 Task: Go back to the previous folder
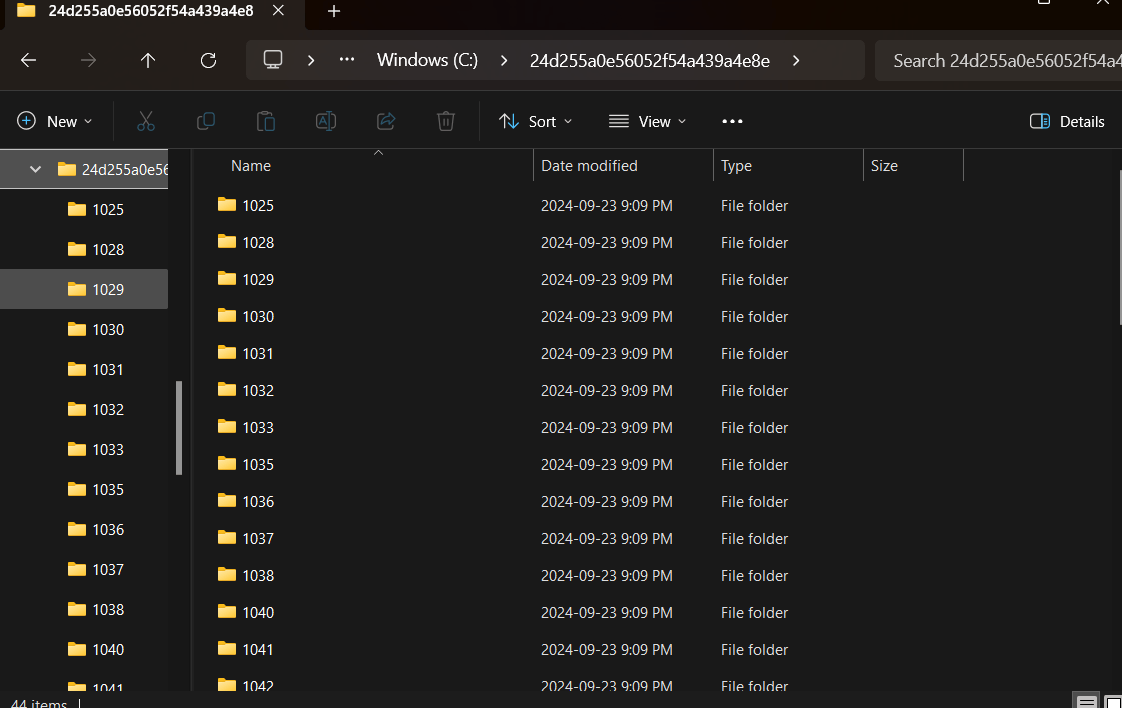click(29, 61)
